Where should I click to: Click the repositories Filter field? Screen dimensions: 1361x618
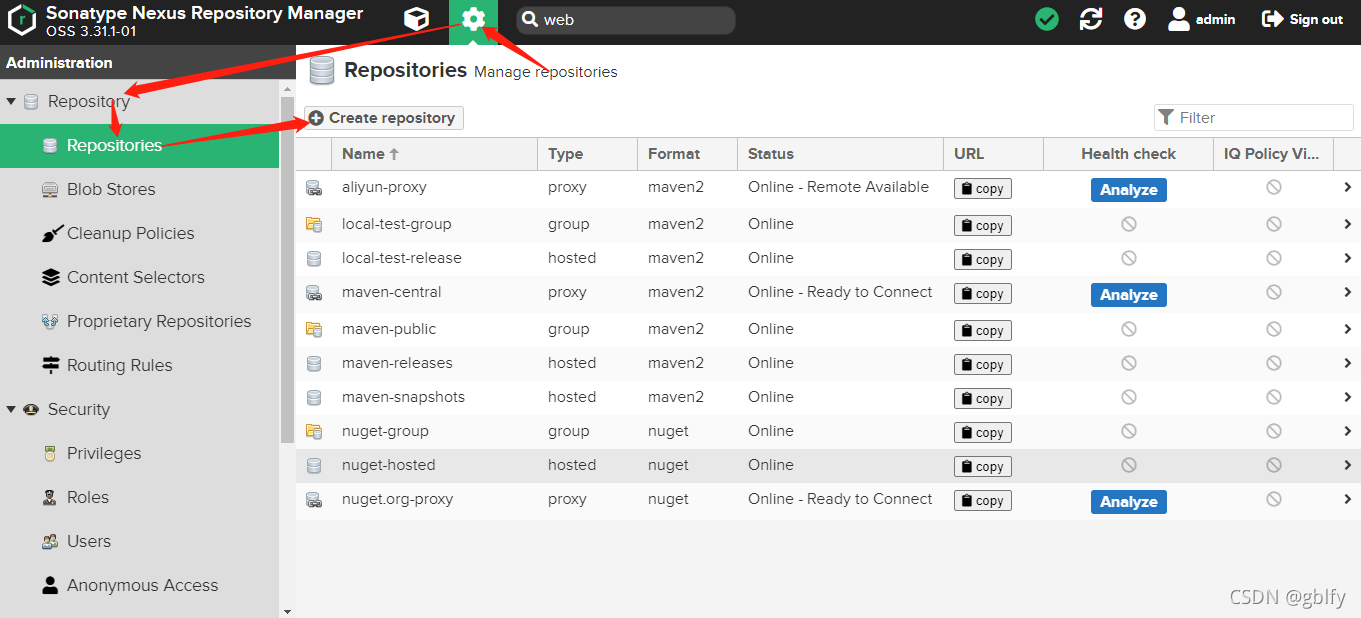click(x=1254, y=117)
